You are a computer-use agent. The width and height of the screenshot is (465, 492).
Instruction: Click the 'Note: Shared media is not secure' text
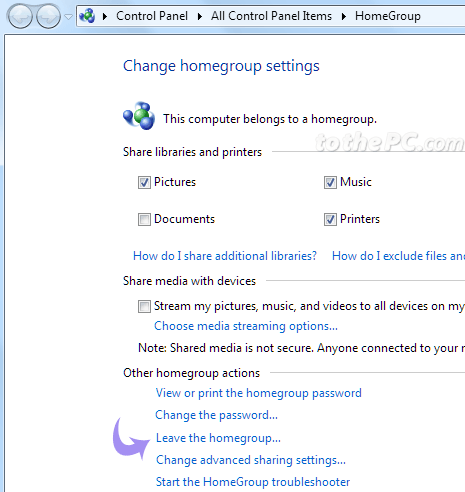301,348
